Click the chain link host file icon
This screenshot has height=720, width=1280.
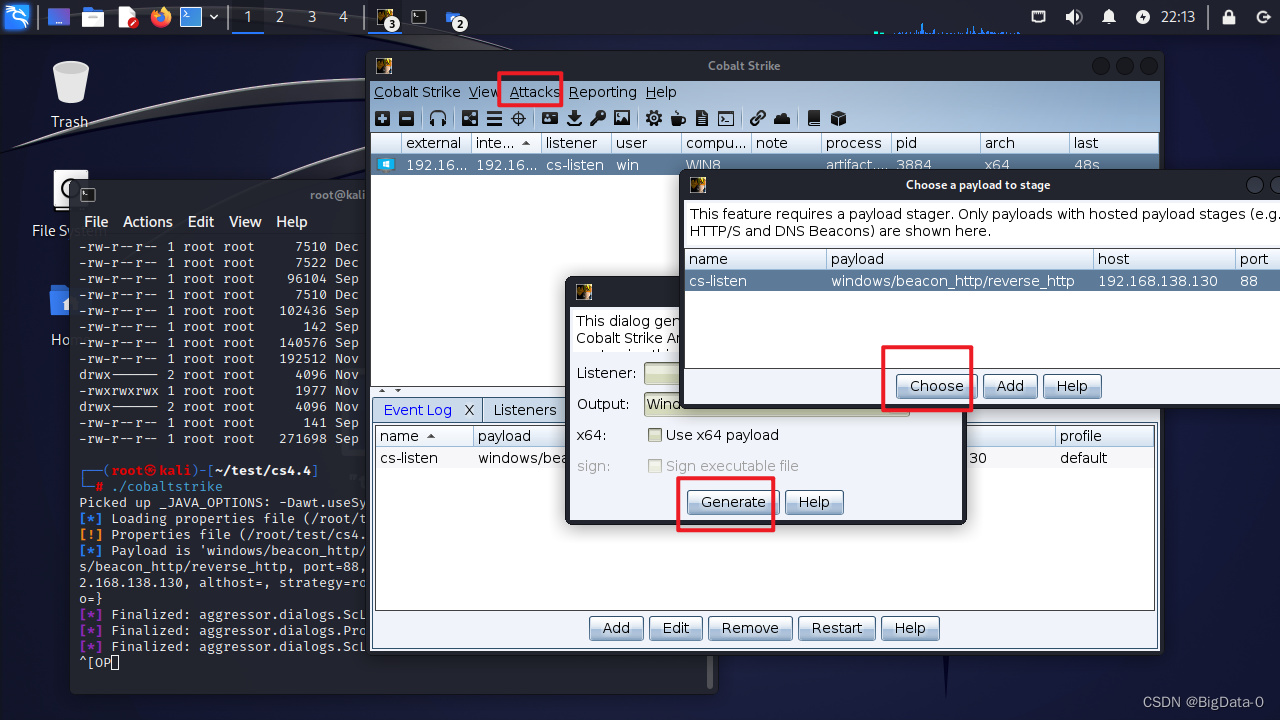(x=758, y=118)
